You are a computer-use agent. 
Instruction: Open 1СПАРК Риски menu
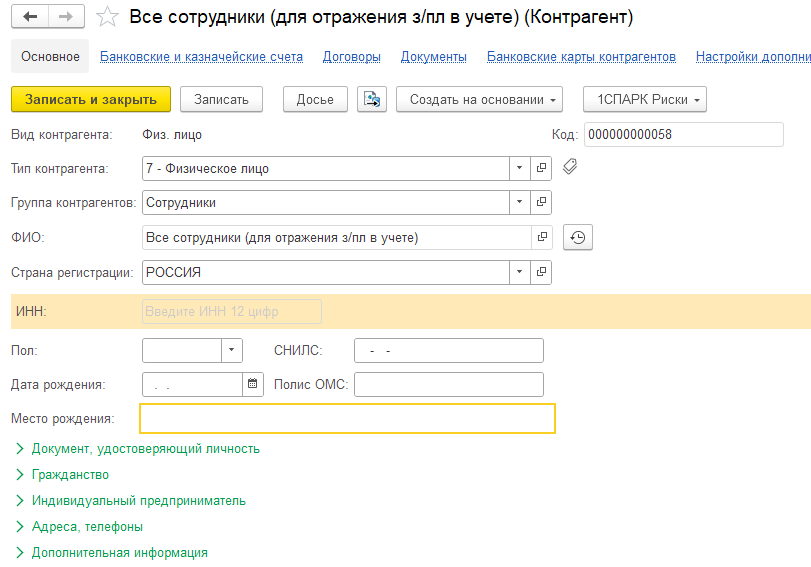click(644, 99)
